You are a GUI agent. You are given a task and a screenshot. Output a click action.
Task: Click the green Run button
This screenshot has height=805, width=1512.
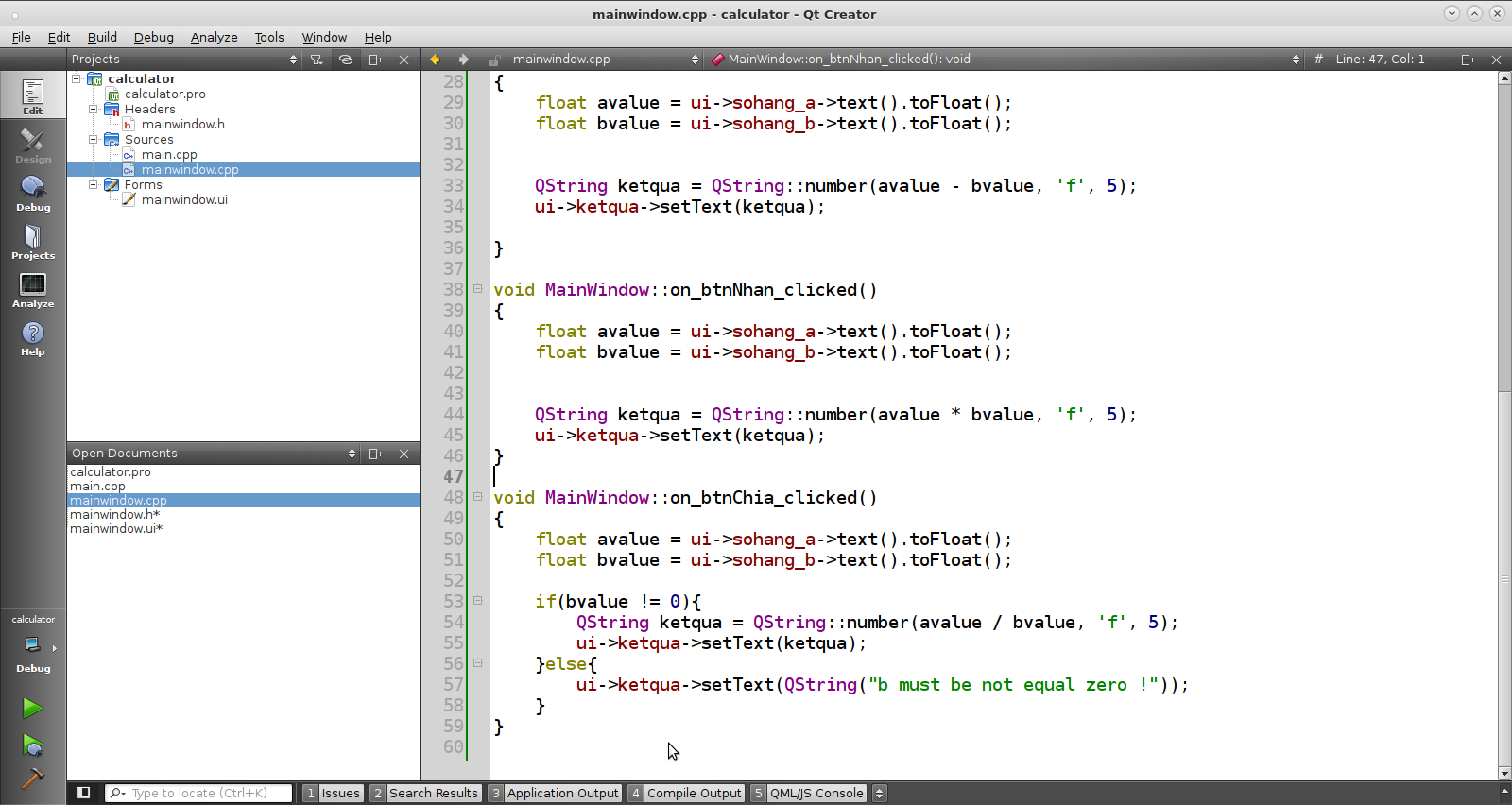(33, 708)
